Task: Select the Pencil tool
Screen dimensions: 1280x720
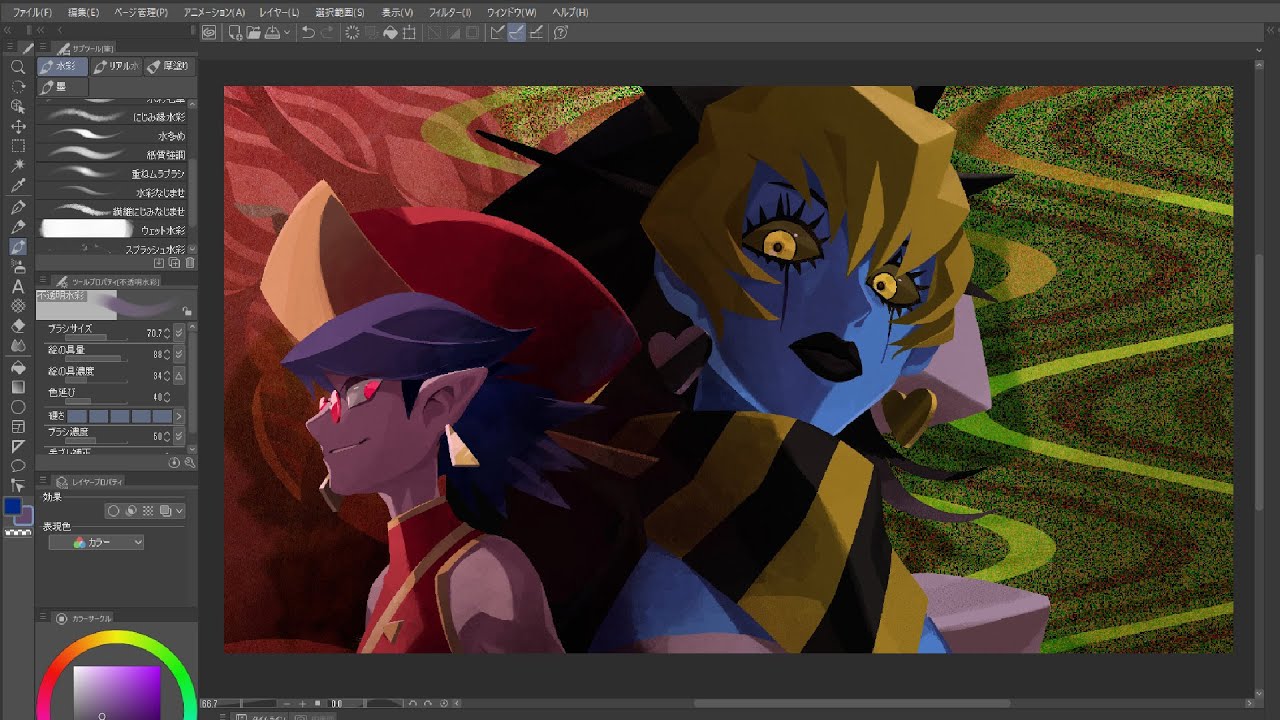Action: click(18, 227)
